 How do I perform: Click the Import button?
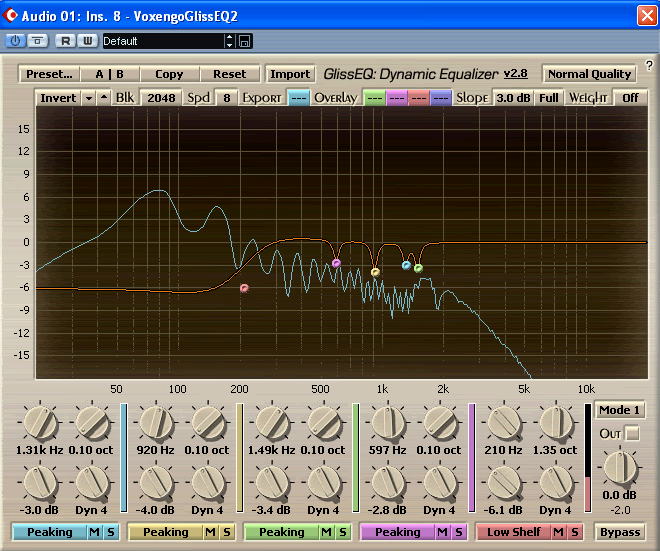click(290, 74)
